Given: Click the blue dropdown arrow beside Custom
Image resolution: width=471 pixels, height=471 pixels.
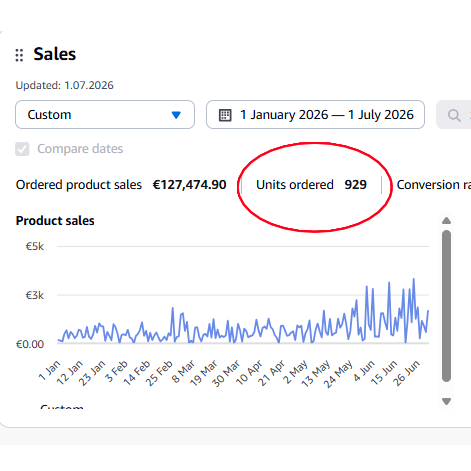Looking at the screenshot, I should (176, 115).
